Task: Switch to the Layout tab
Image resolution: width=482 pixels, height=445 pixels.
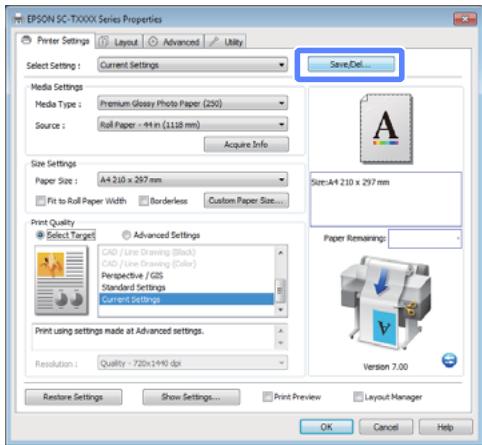Action: point(119,42)
